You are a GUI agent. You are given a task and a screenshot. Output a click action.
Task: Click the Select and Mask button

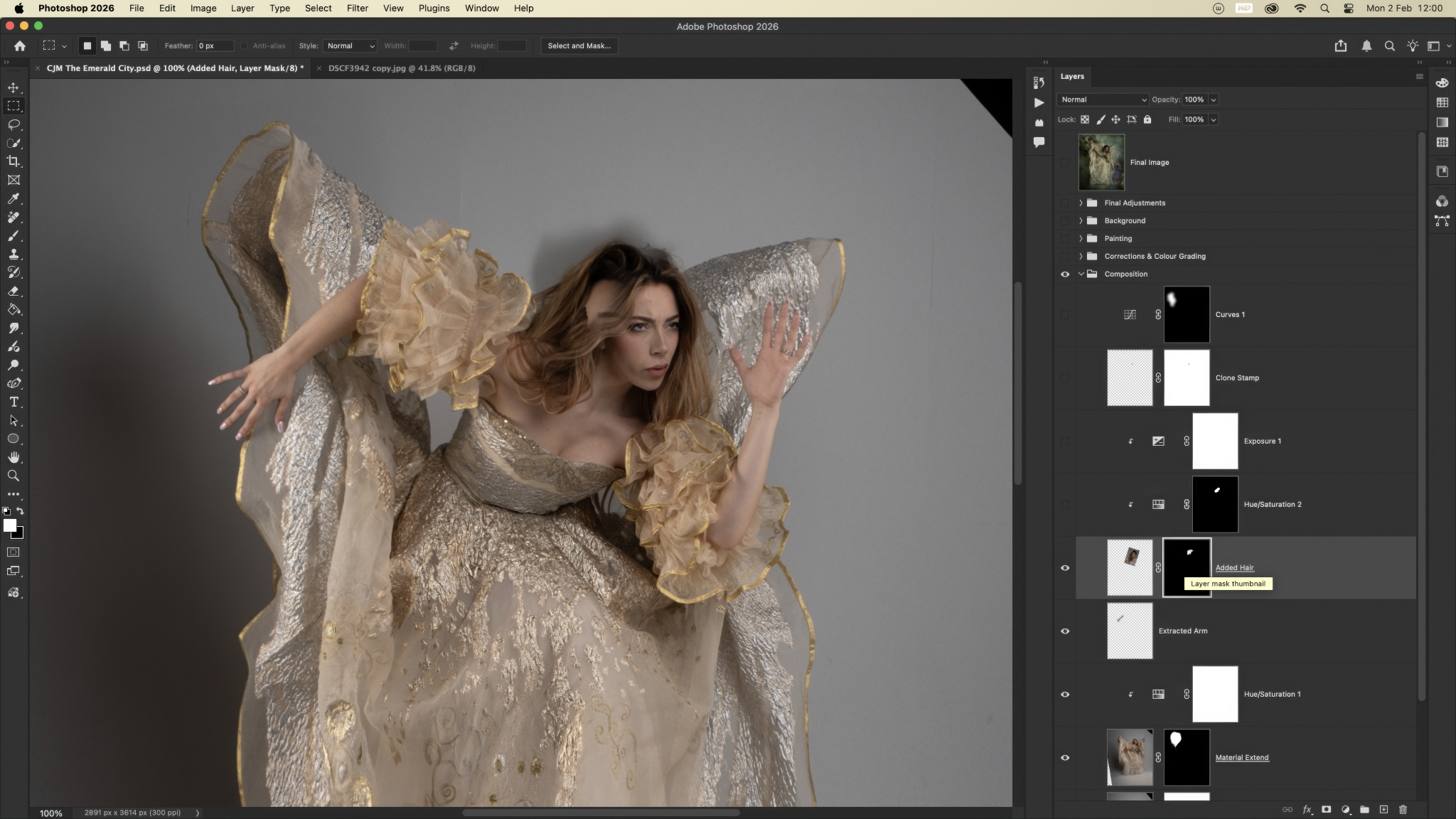[579, 45]
